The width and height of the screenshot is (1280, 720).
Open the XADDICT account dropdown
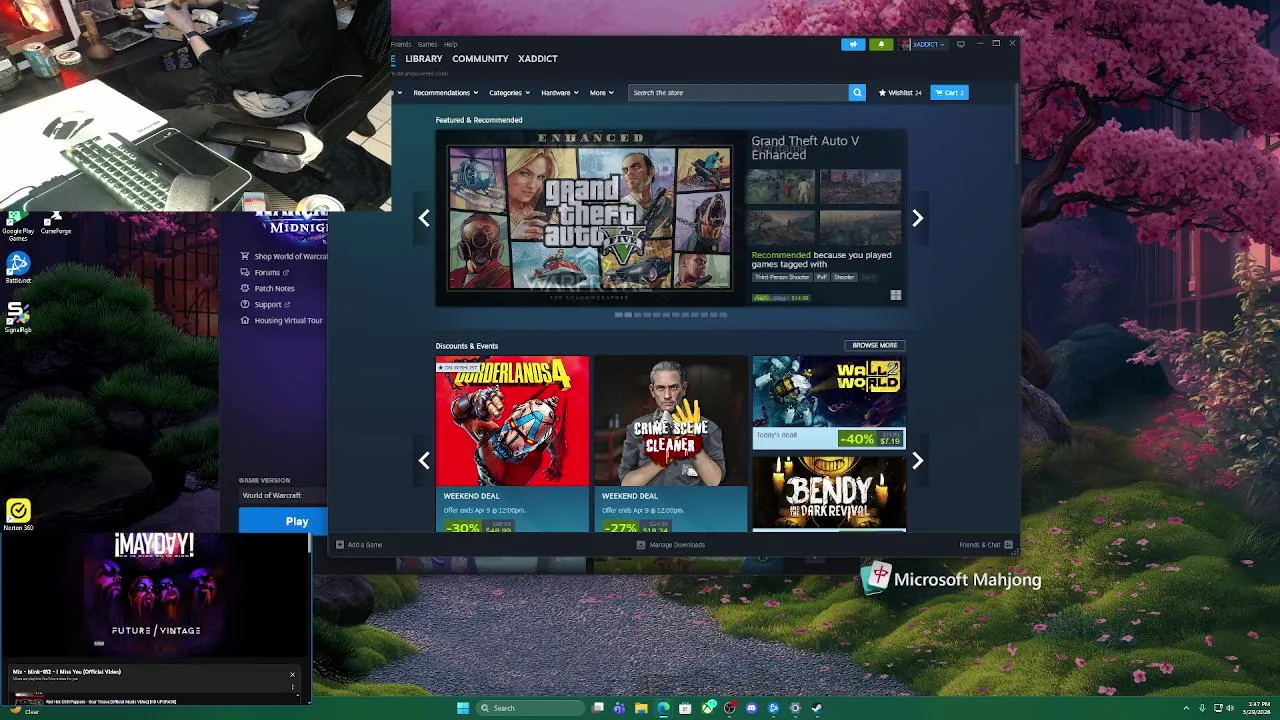click(x=923, y=44)
